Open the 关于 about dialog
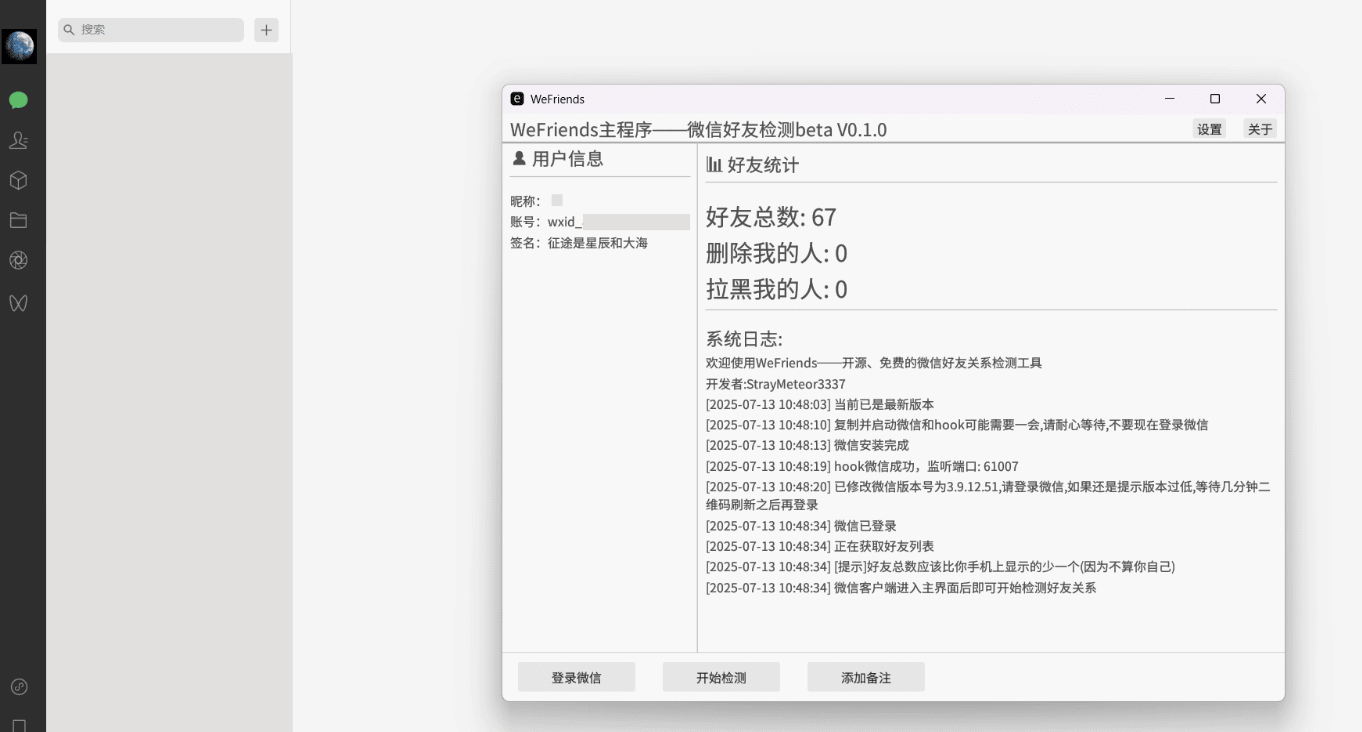 pyautogui.click(x=1259, y=129)
